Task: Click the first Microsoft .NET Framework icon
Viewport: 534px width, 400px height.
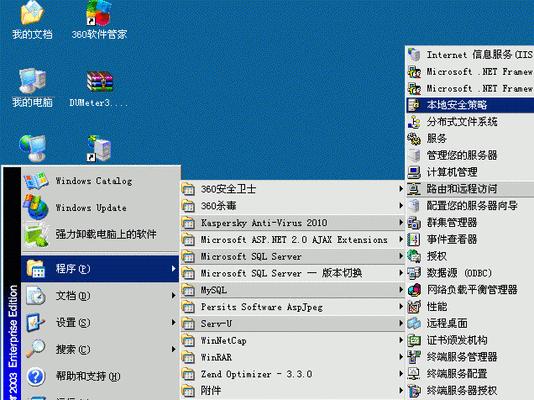Action: (x=414, y=71)
